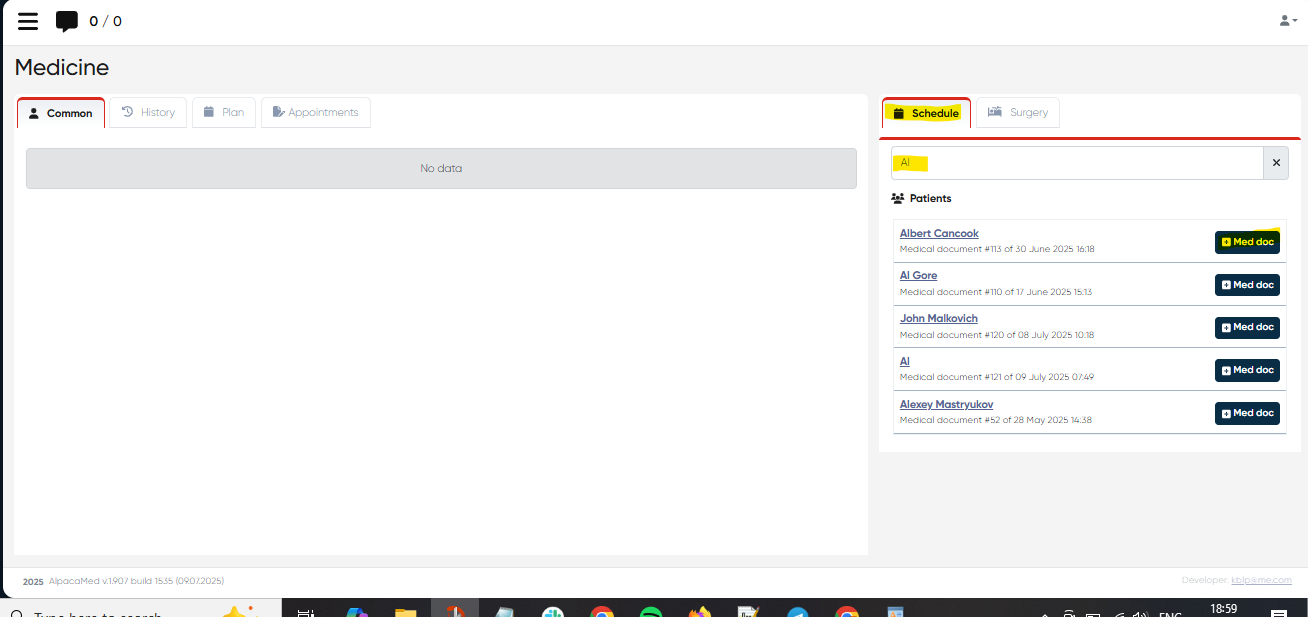The image size is (1308, 617).
Task: Clear the patient search with X button
Action: 1276,163
